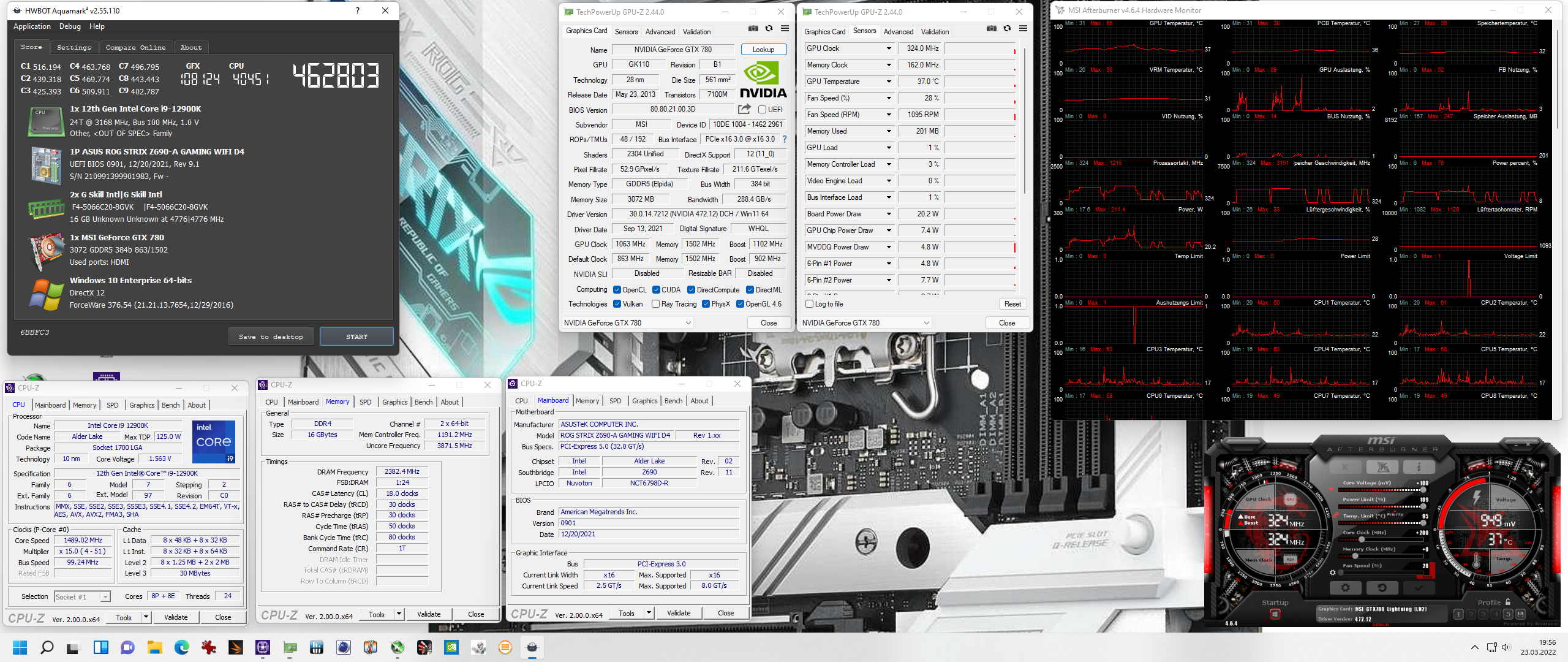Toggle the OpenCL checkbox

pos(617,290)
